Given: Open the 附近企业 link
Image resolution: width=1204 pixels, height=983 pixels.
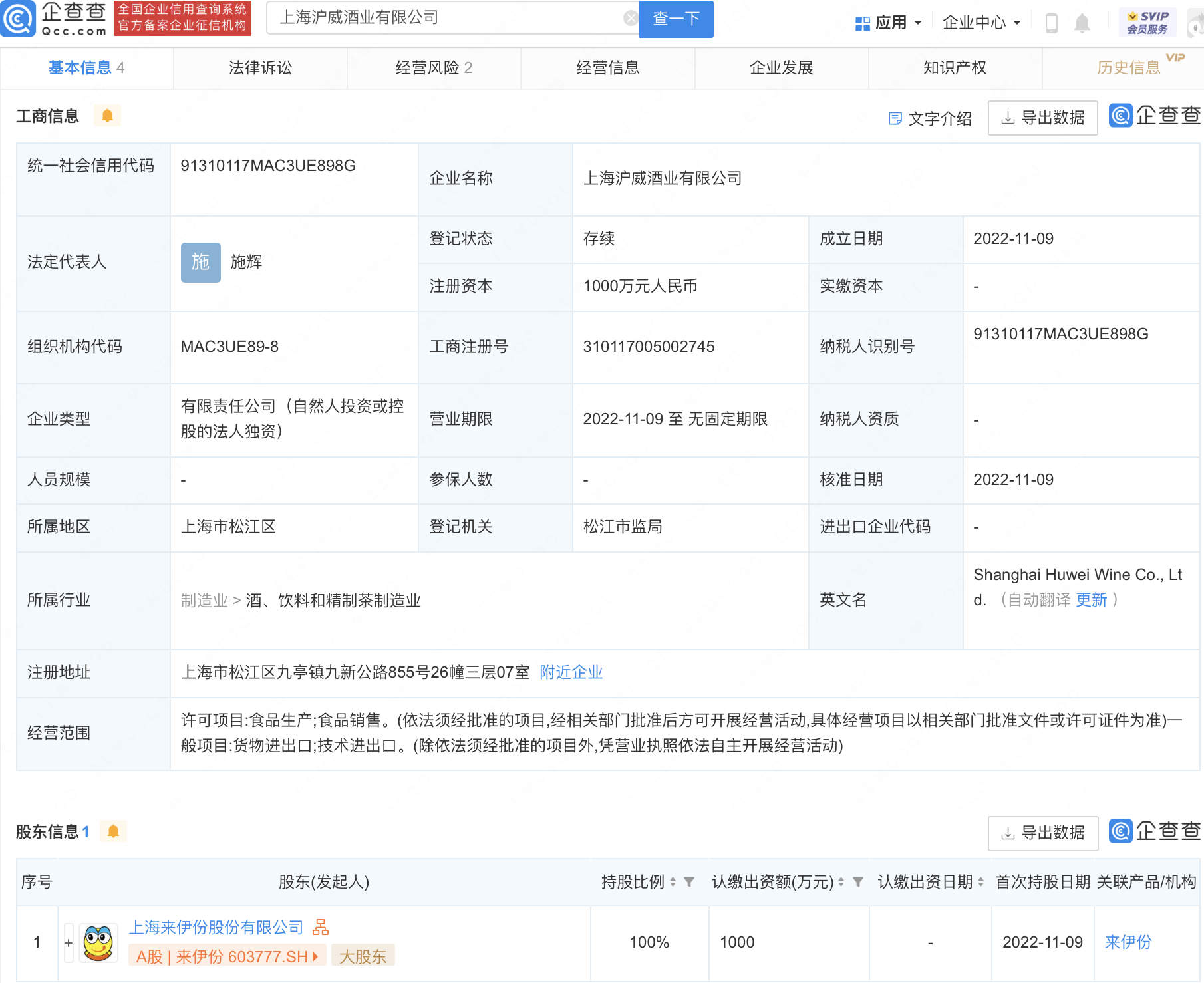Looking at the screenshot, I should pos(570,672).
